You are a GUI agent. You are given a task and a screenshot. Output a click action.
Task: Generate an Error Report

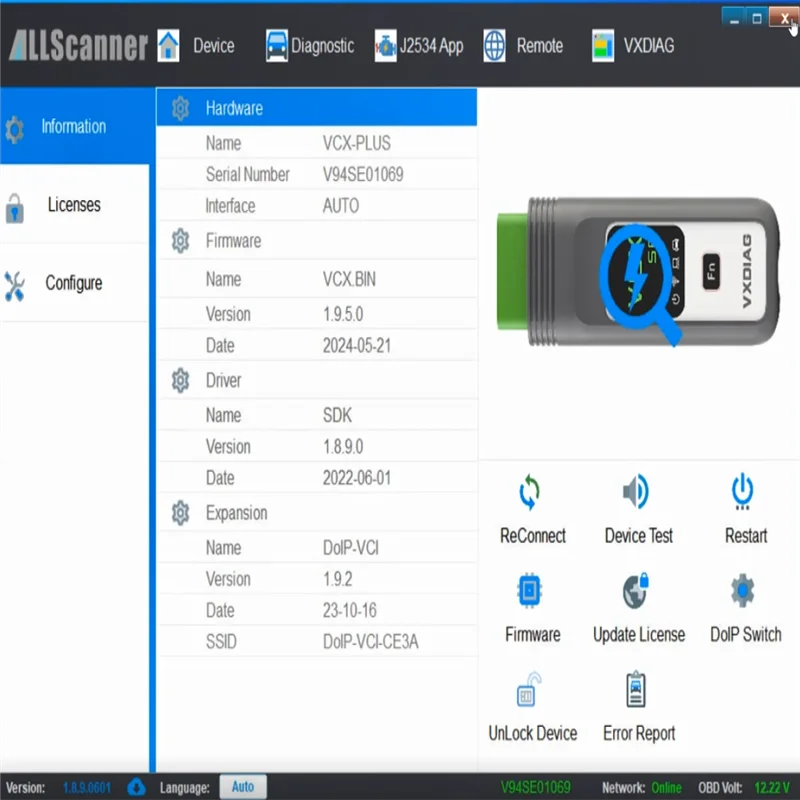(637, 691)
